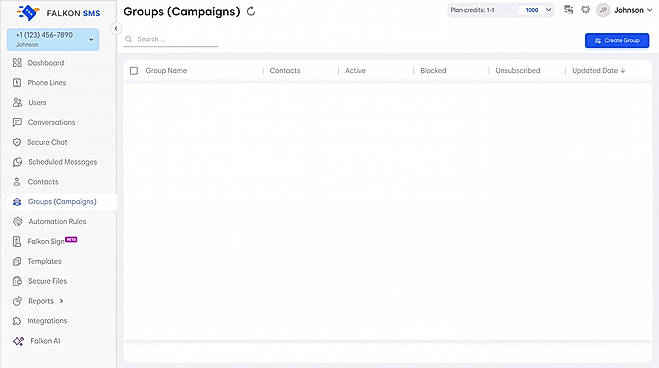This screenshot has height=368, width=659.
Task: Expand the Reports submenu chevron
Action: [x=61, y=301]
